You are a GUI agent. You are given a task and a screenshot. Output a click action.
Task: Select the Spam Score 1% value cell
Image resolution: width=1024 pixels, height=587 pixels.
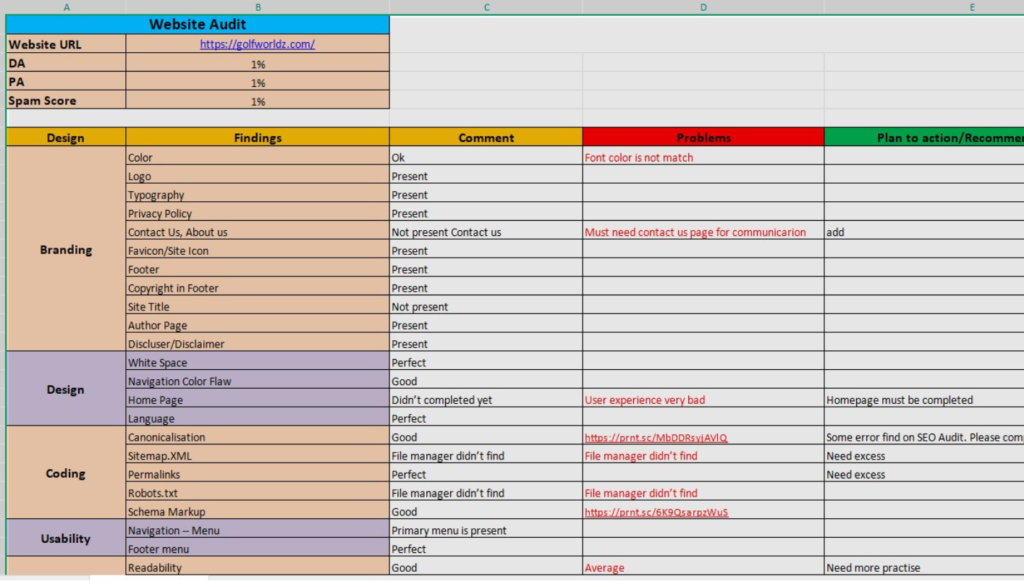tap(257, 101)
